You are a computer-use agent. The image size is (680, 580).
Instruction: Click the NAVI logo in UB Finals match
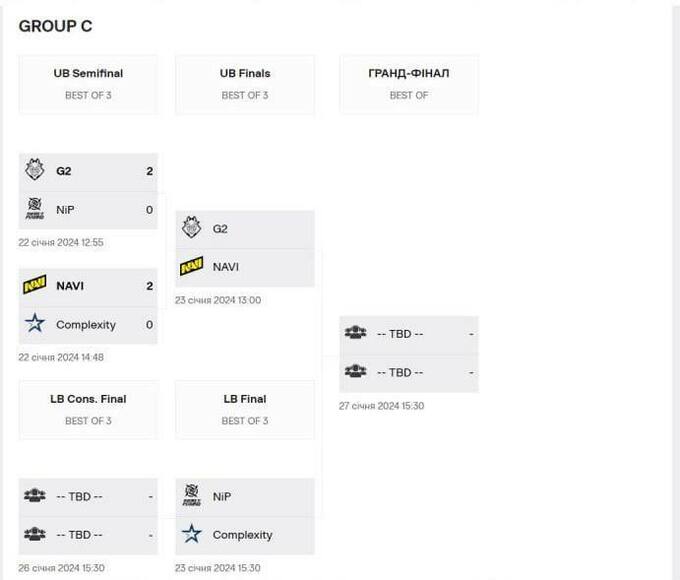click(192, 267)
